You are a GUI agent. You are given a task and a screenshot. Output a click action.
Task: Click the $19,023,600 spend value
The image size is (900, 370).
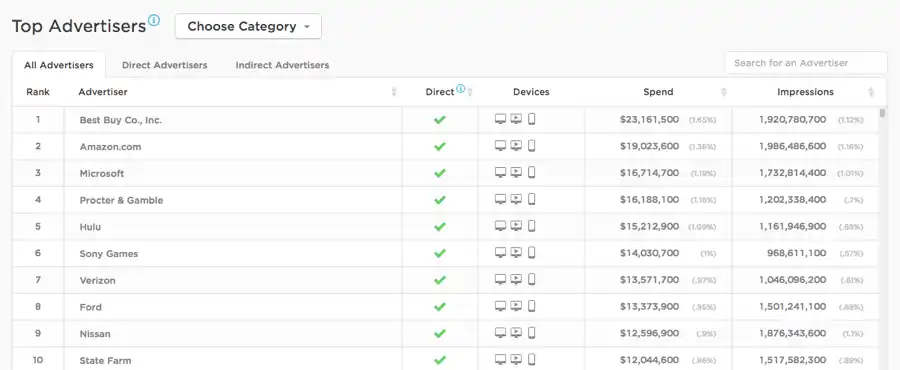(x=649, y=146)
